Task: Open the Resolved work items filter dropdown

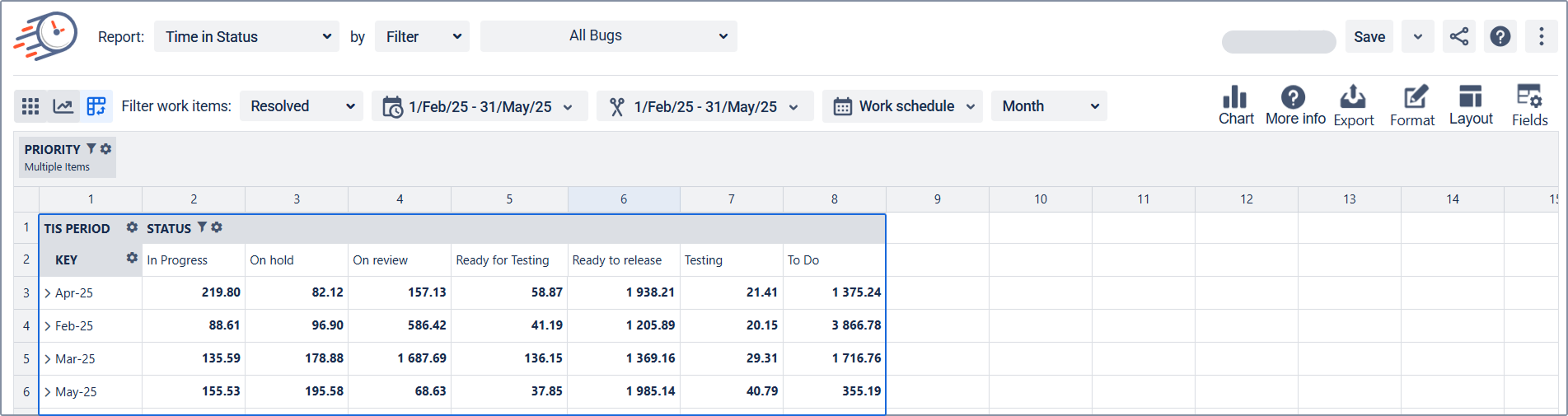Action: coord(302,106)
